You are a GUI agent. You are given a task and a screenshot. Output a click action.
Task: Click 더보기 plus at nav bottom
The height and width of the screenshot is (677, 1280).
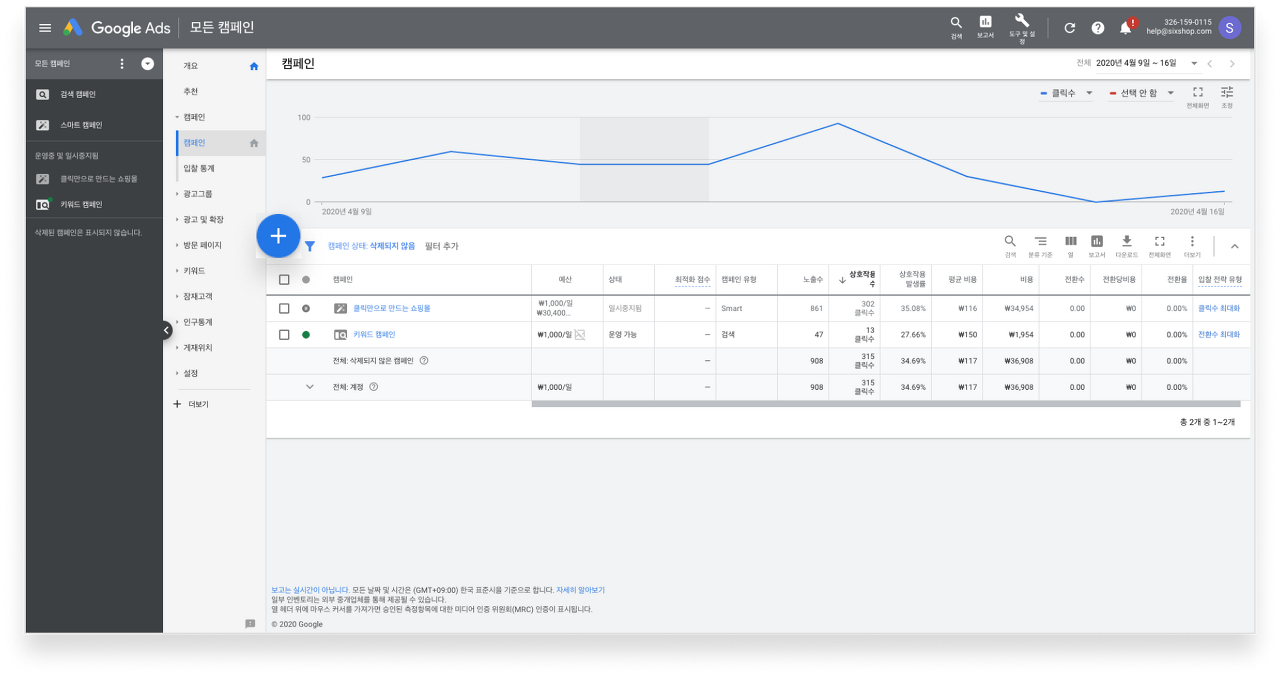pos(190,404)
